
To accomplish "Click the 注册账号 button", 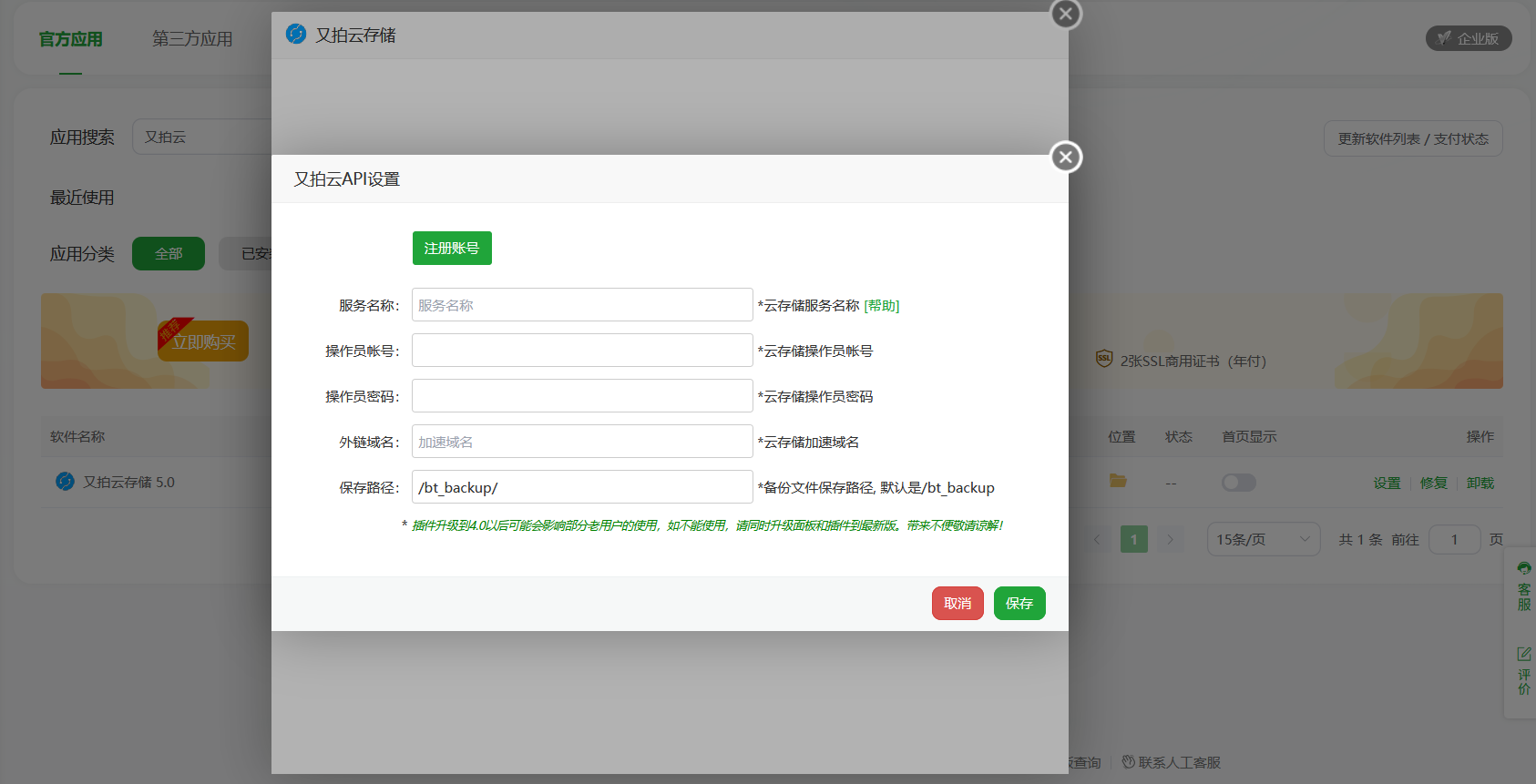I will coord(452,249).
